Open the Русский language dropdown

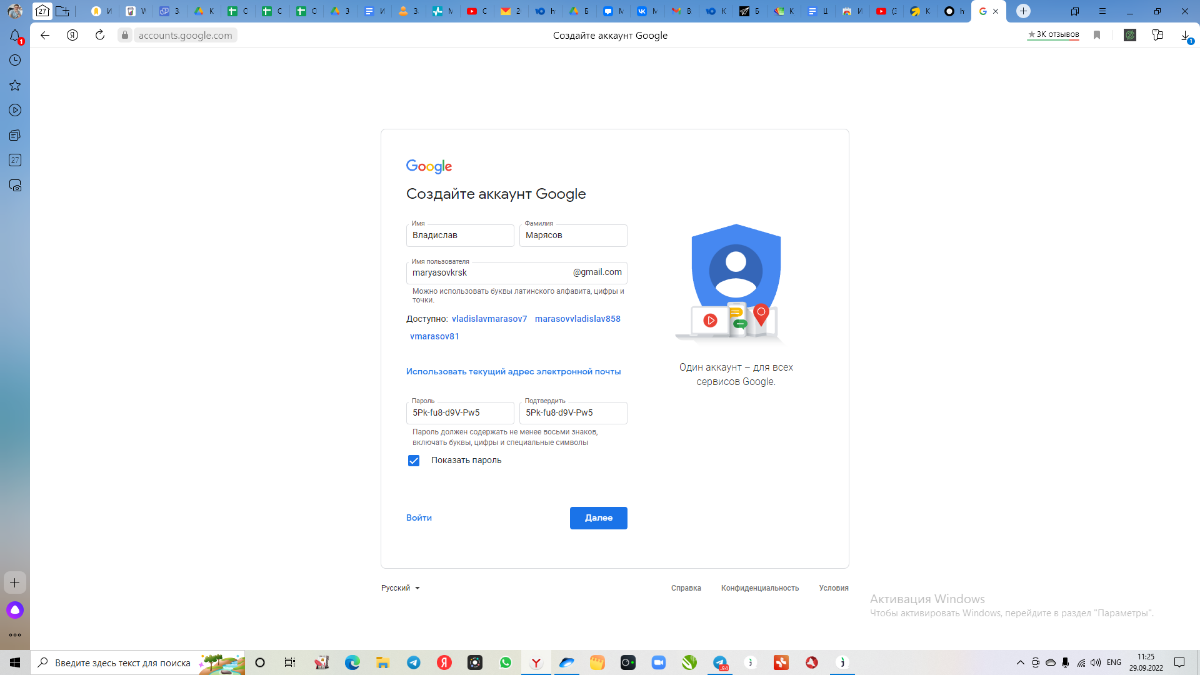click(x=400, y=588)
